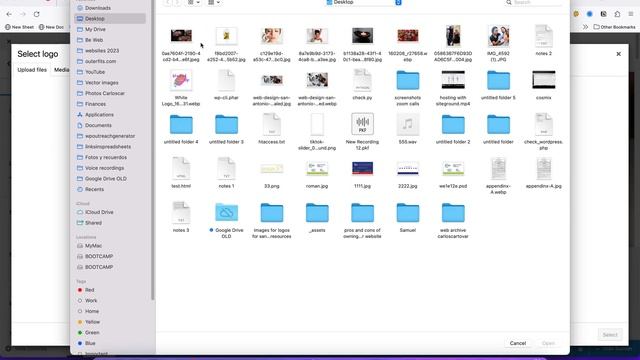The image size is (640, 360).
Task: Open the screenshots zoom calls folder
Action: pyautogui.click(x=408, y=80)
